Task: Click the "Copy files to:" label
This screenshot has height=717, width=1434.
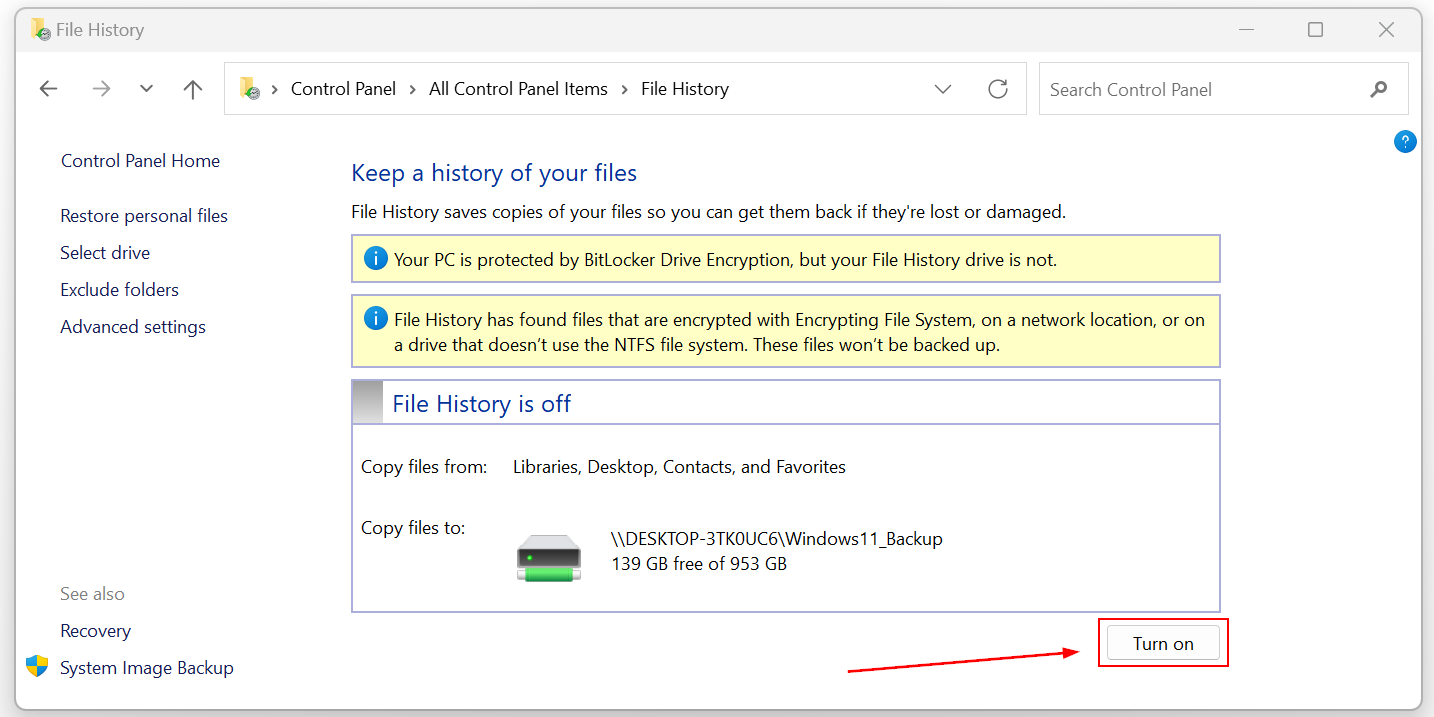Action: point(413,527)
